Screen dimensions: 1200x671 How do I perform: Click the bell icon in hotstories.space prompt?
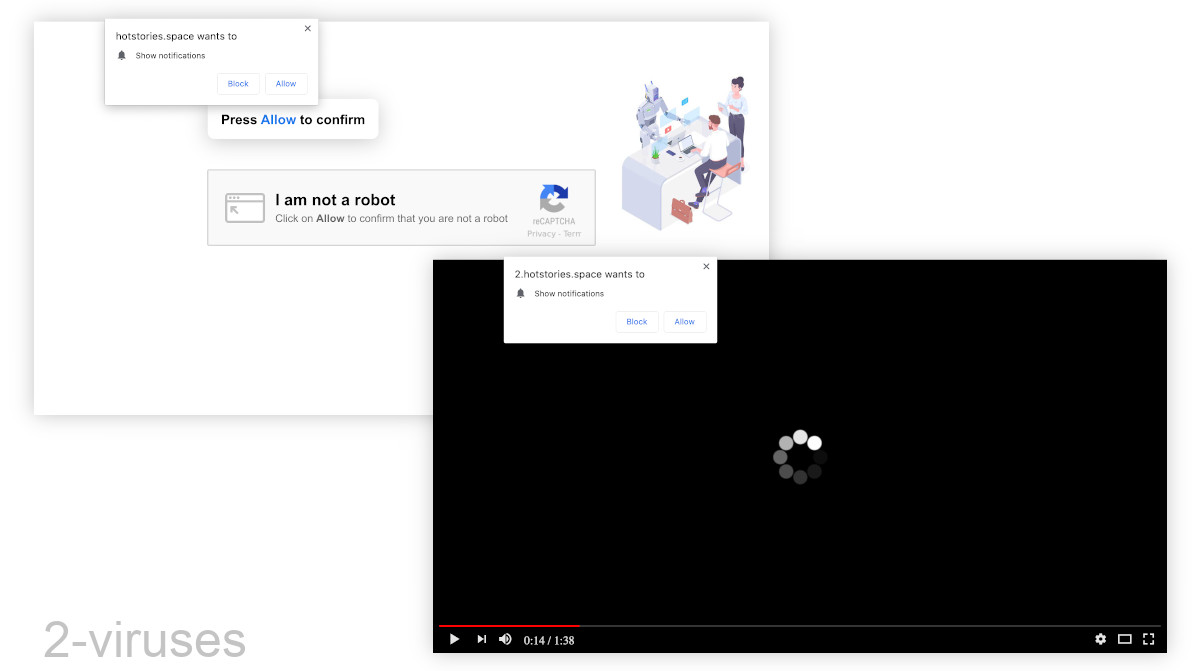122,56
